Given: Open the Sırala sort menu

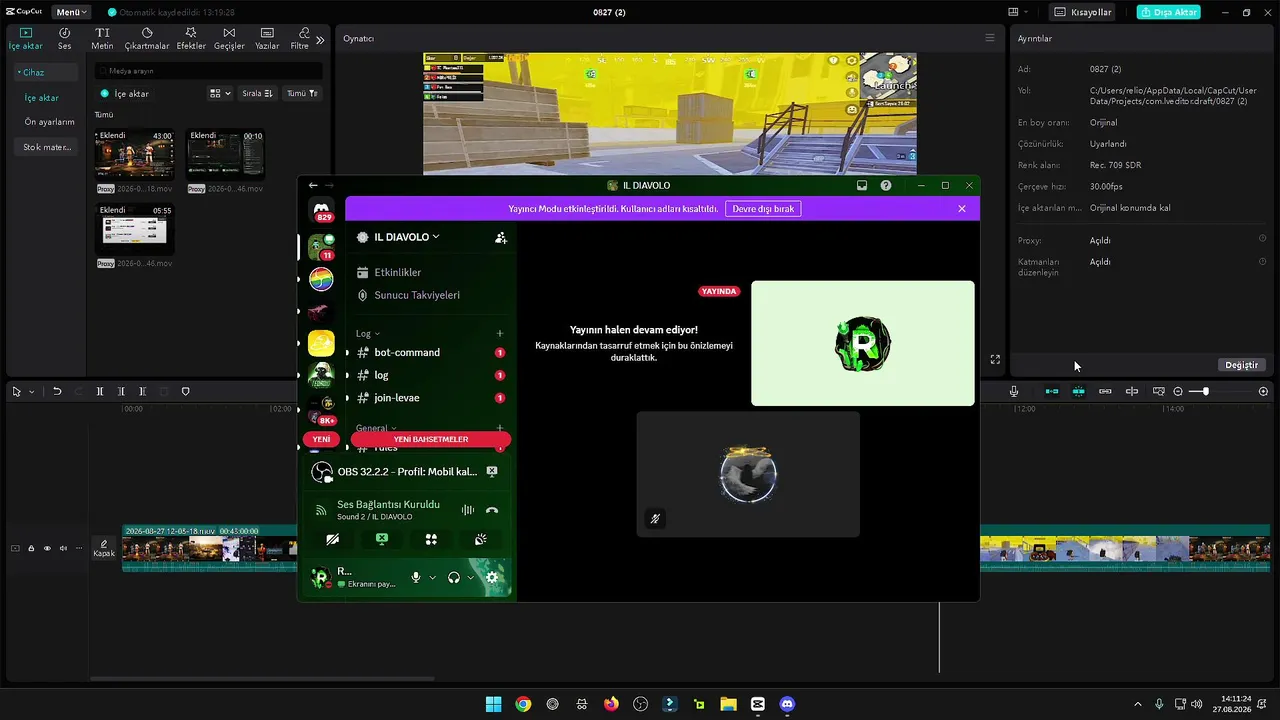Looking at the screenshot, I should click(x=258, y=93).
